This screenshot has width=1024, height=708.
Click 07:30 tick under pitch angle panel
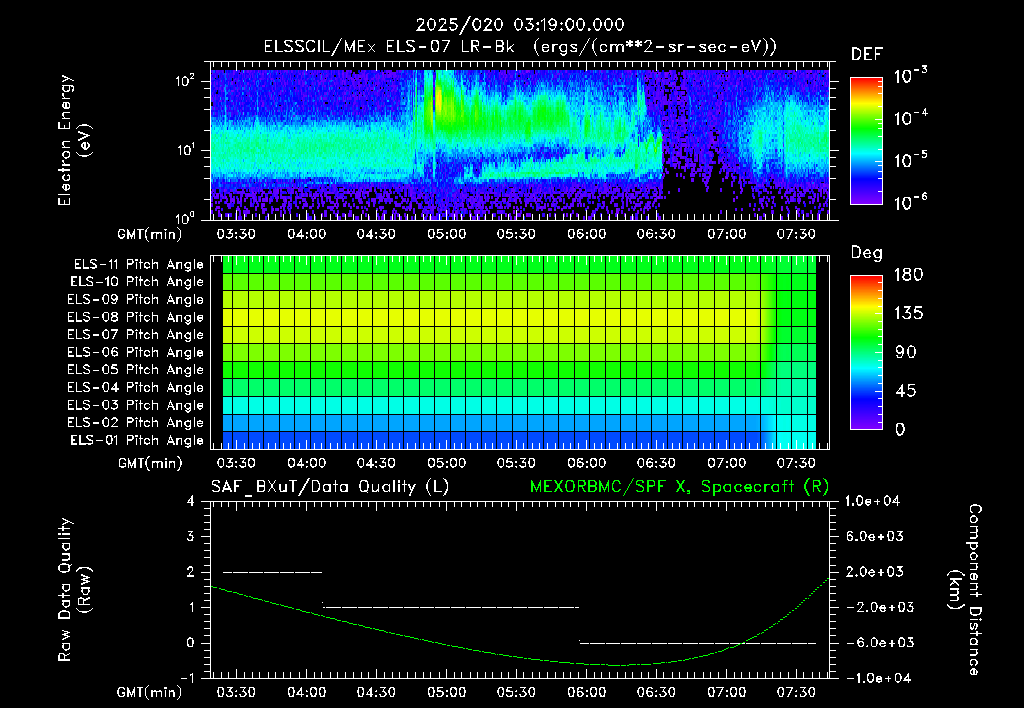tap(796, 463)
